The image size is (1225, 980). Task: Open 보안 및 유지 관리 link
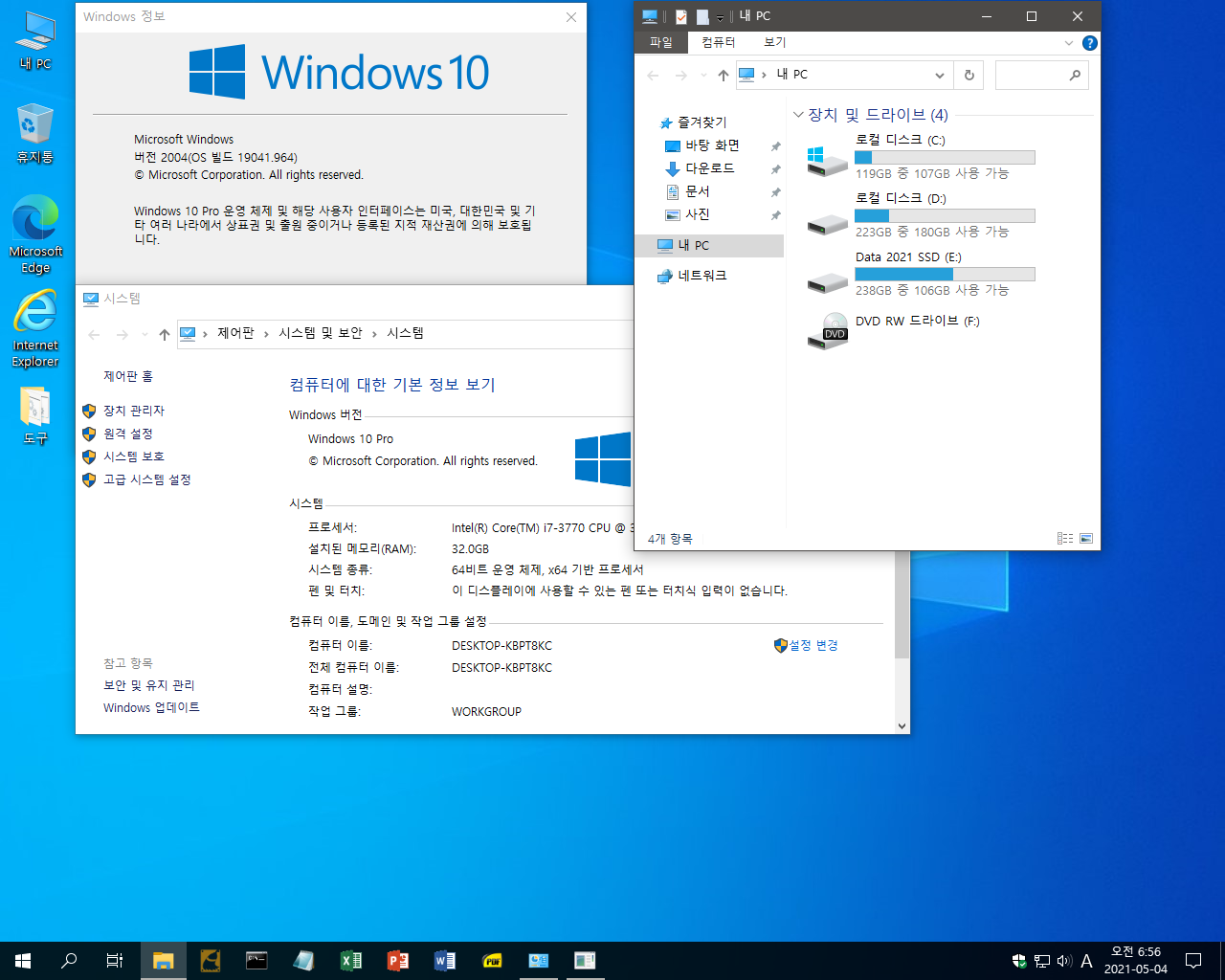[x=148, y=685]
